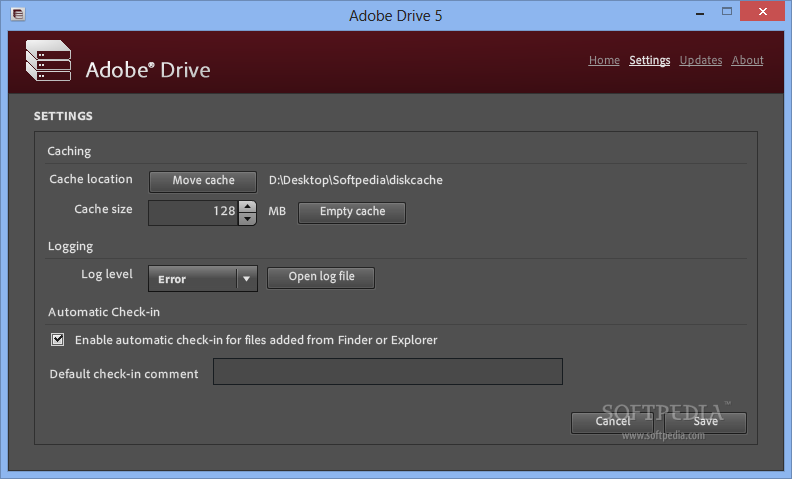This screenshot has width=792, height=479.
Task: Switch to the Settings page
Action: (650, 60)
